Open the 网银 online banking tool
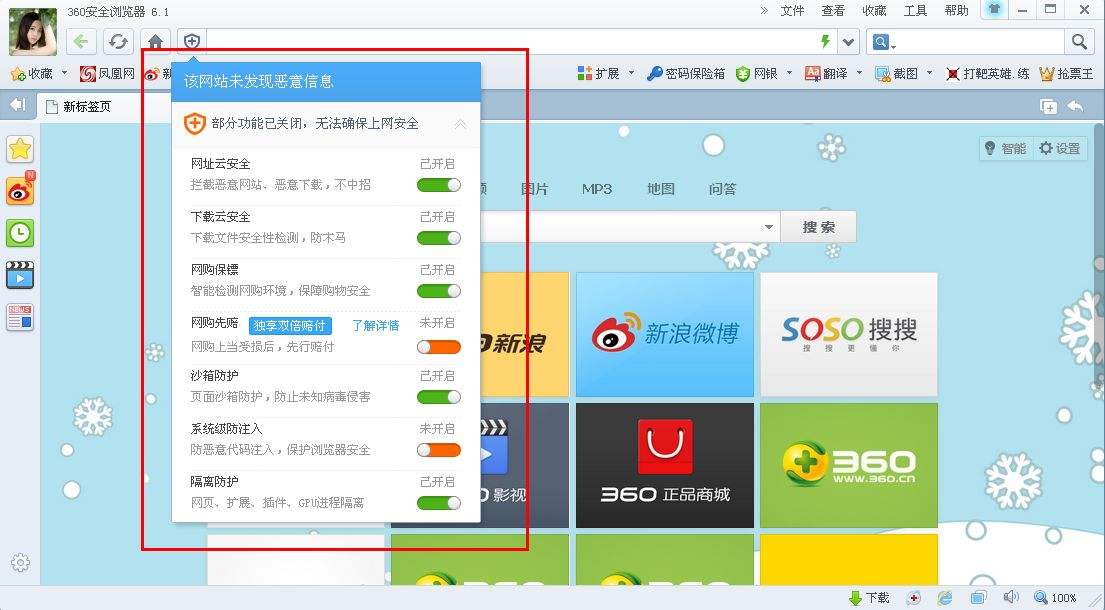1105x610 pixels. click(757, 73)
